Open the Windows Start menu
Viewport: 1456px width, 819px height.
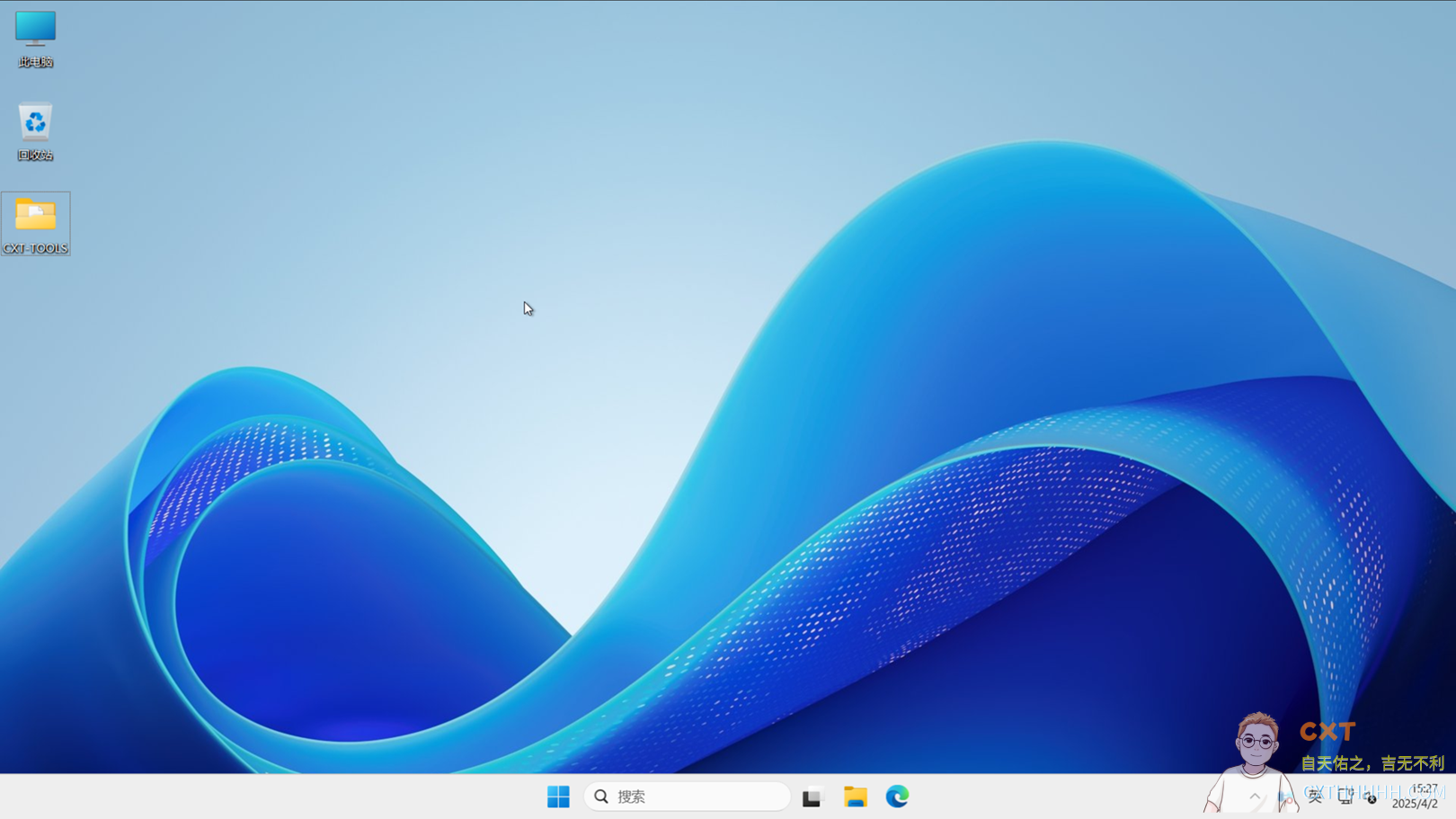pyautogui.click(x=558, y=797)
